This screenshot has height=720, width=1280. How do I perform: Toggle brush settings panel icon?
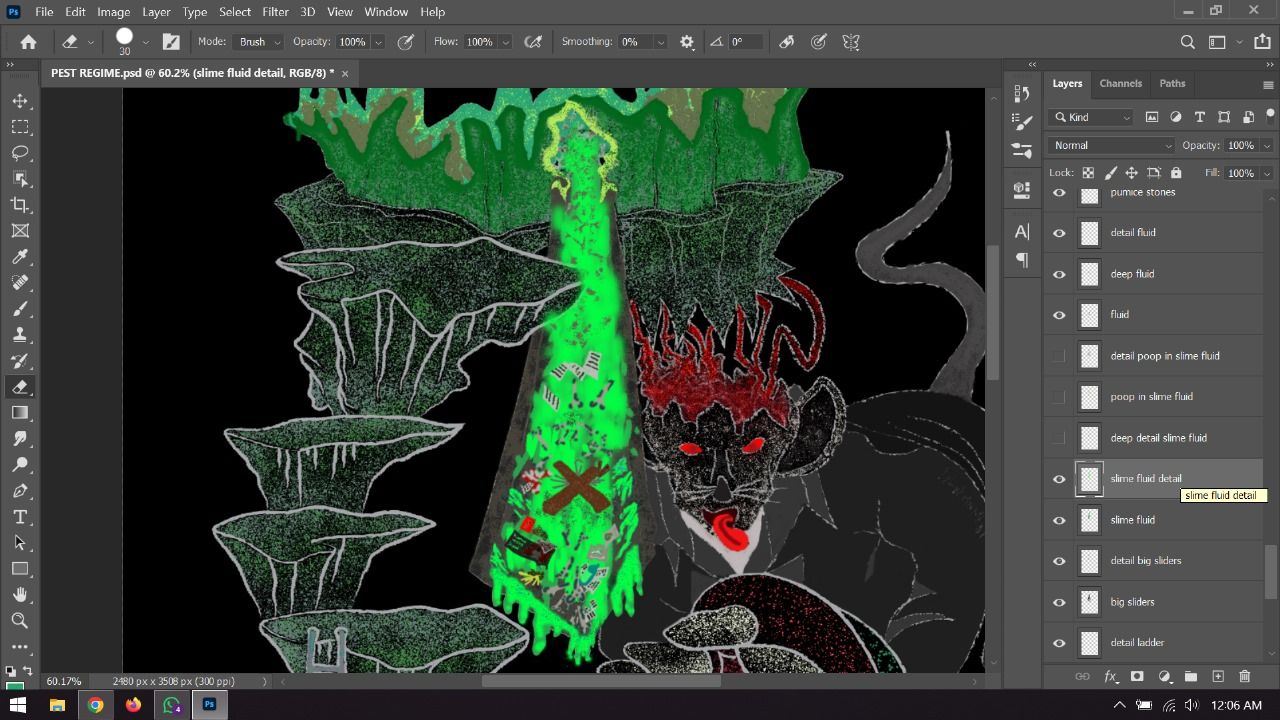pos(171,42)
